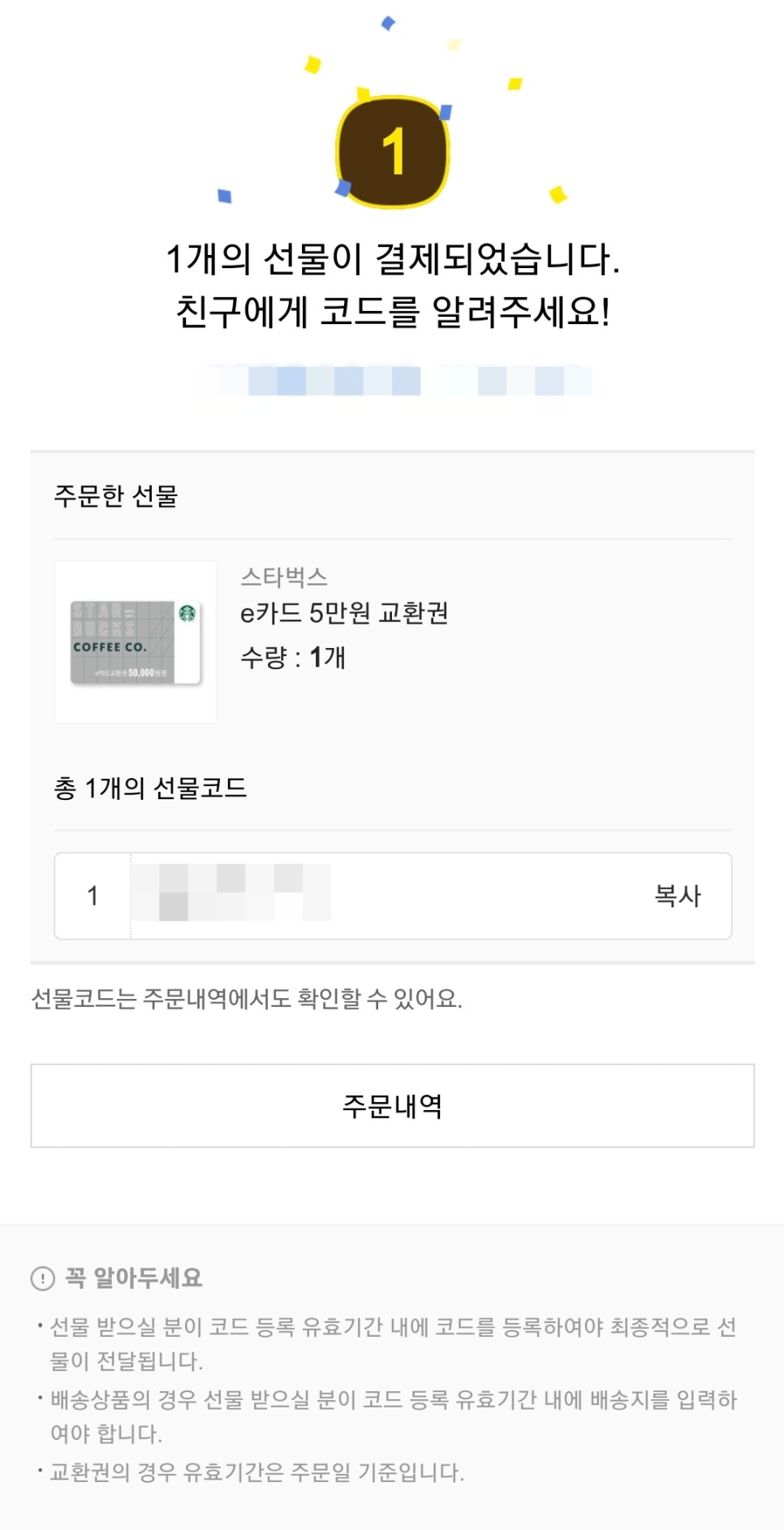
Task: Click the 주문한 선물 section header
Action: [x=116, y=495]
